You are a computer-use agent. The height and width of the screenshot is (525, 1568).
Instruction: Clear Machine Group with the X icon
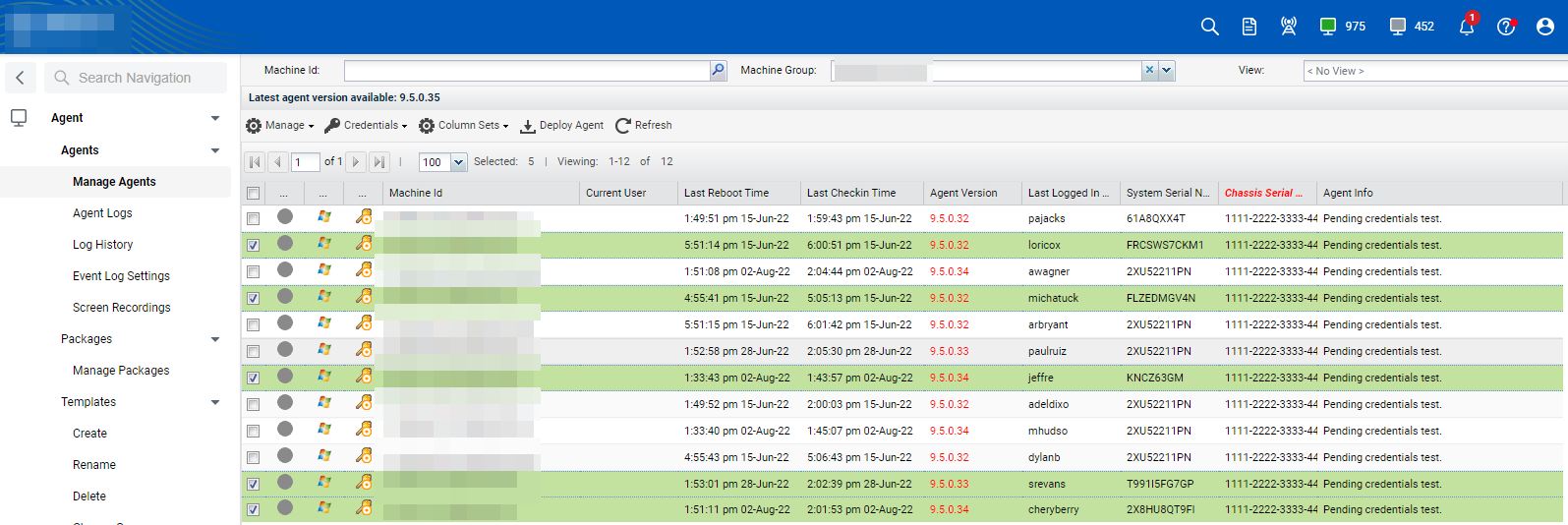pyautogui.click(x=1149, y=71)
